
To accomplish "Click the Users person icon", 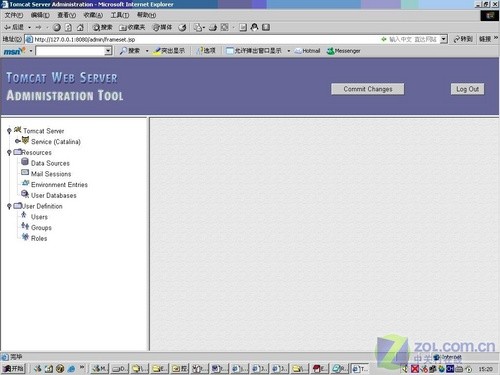I will (x=24, y=215).
